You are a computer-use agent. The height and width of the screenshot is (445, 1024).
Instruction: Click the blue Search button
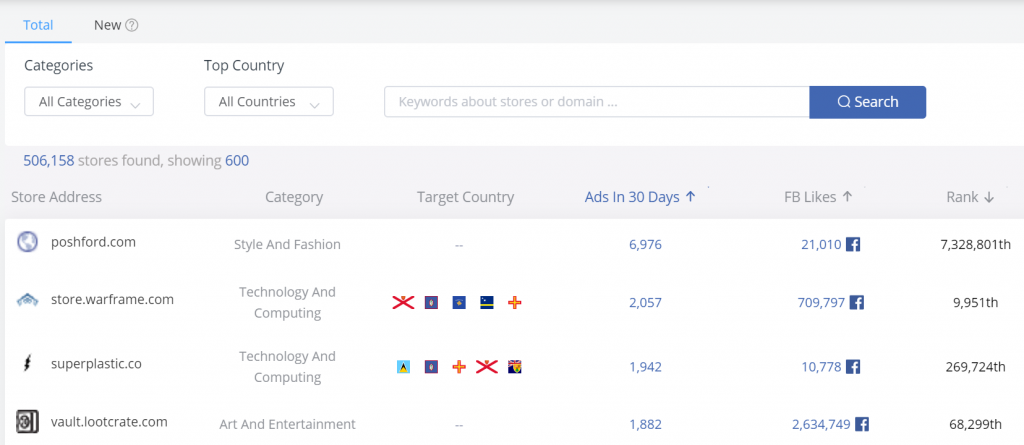pyautogui.click(x=867, y=102)
